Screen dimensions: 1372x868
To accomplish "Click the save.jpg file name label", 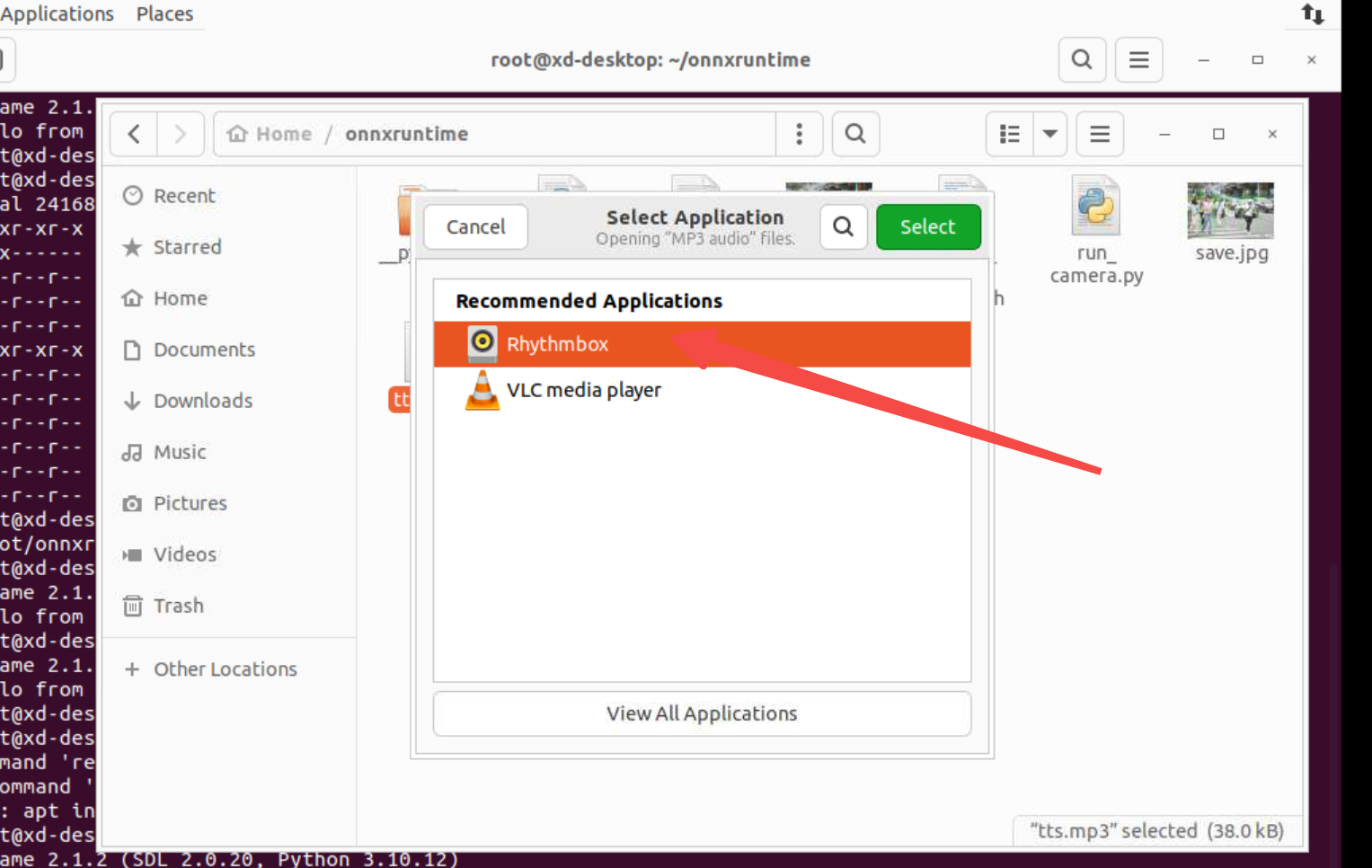I will pos(1232,253).
